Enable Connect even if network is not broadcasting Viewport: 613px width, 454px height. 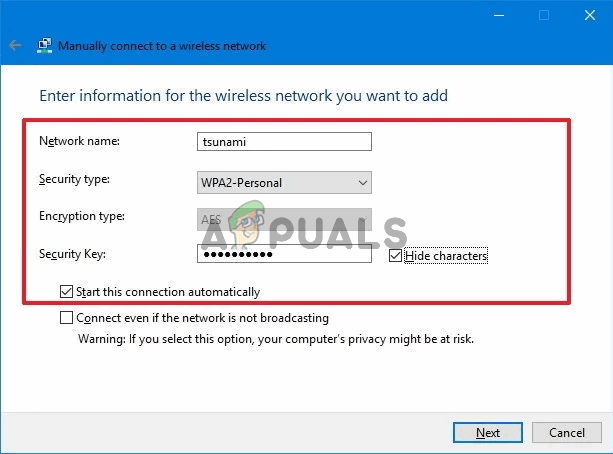pyautogui.click(x=67, y=318)
